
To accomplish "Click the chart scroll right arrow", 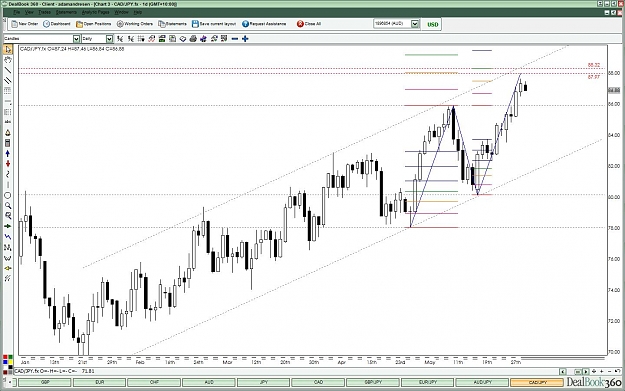I will click(586, 371).
